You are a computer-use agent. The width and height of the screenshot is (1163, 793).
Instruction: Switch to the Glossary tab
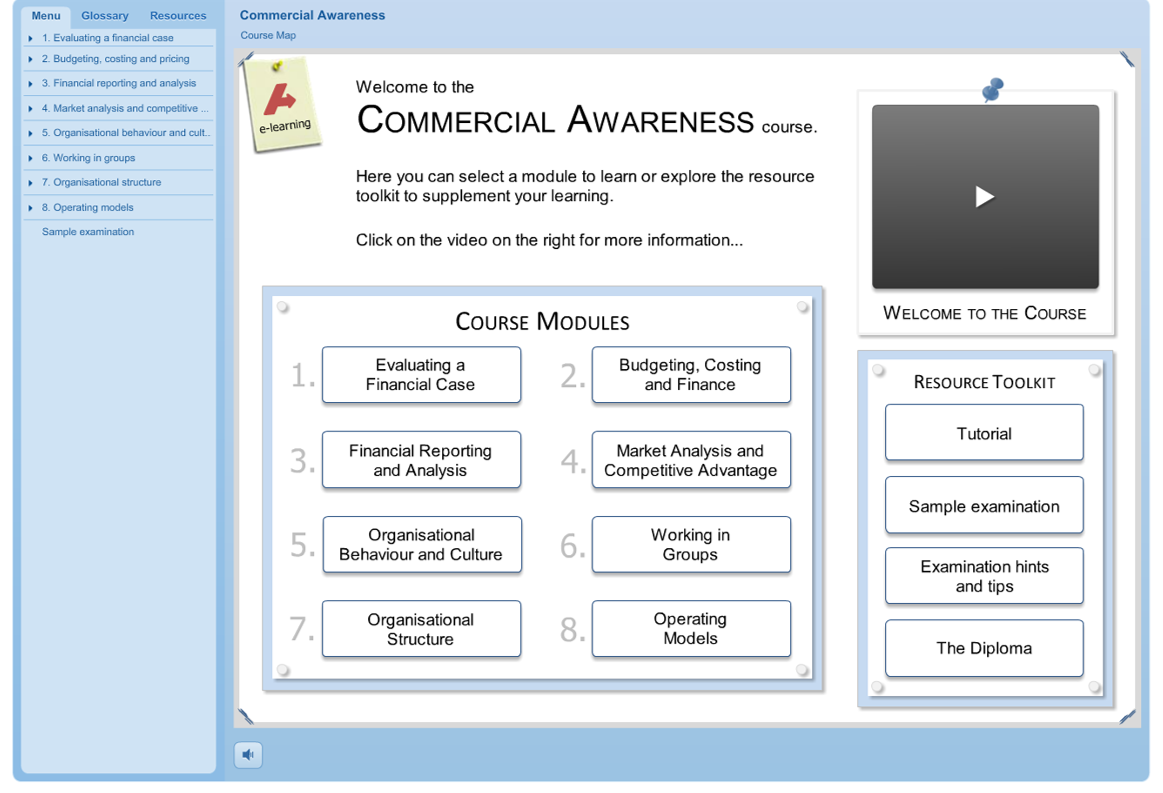coord(105,16)
